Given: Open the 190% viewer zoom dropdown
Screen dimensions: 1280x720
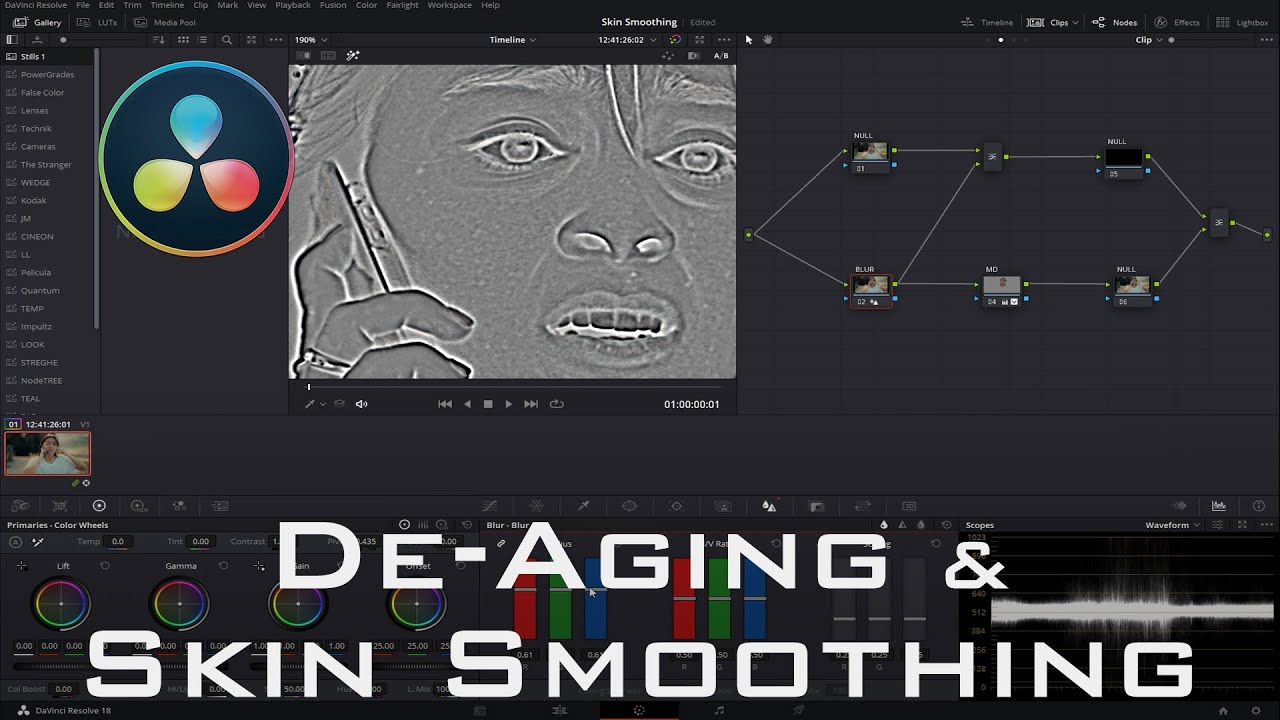Looking at the screenshot, I should 311,40.
